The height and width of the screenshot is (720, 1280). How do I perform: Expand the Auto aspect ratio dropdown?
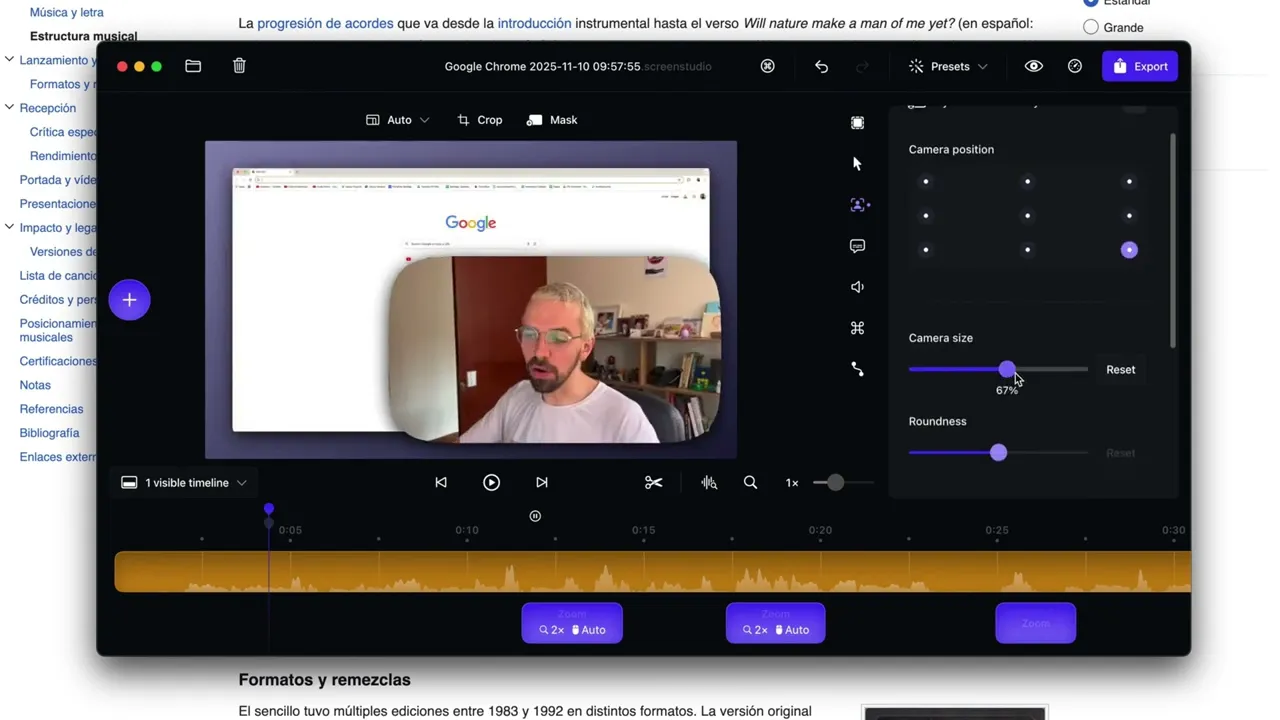(x=398, y=120)
